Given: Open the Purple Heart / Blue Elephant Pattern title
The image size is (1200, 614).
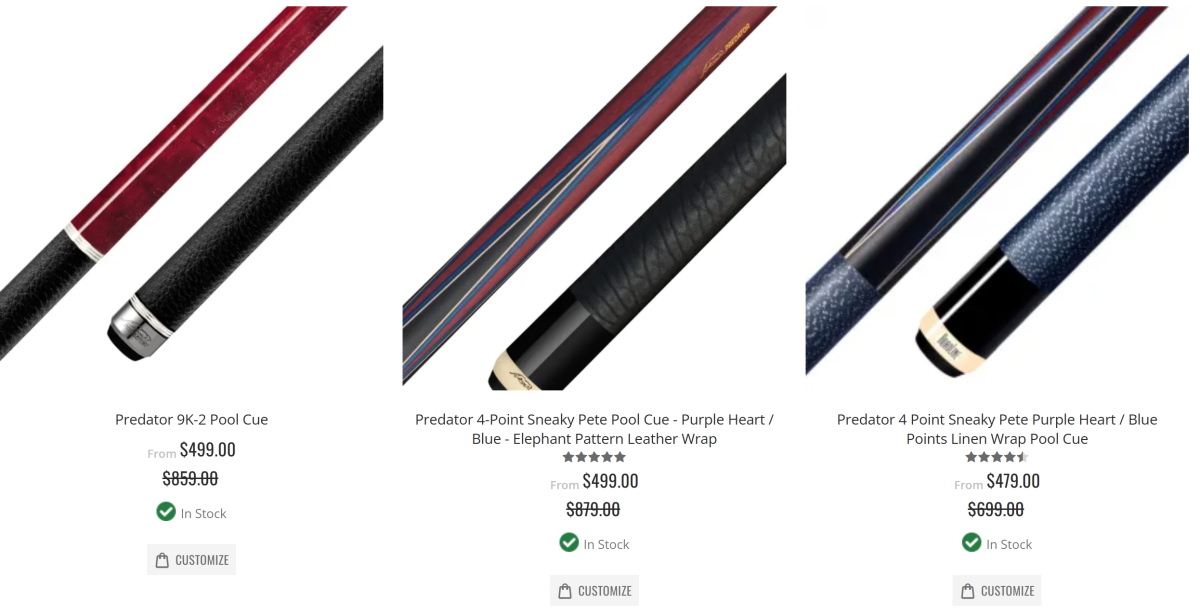Looking at the screenshot, I should click(x=594, y=429).
